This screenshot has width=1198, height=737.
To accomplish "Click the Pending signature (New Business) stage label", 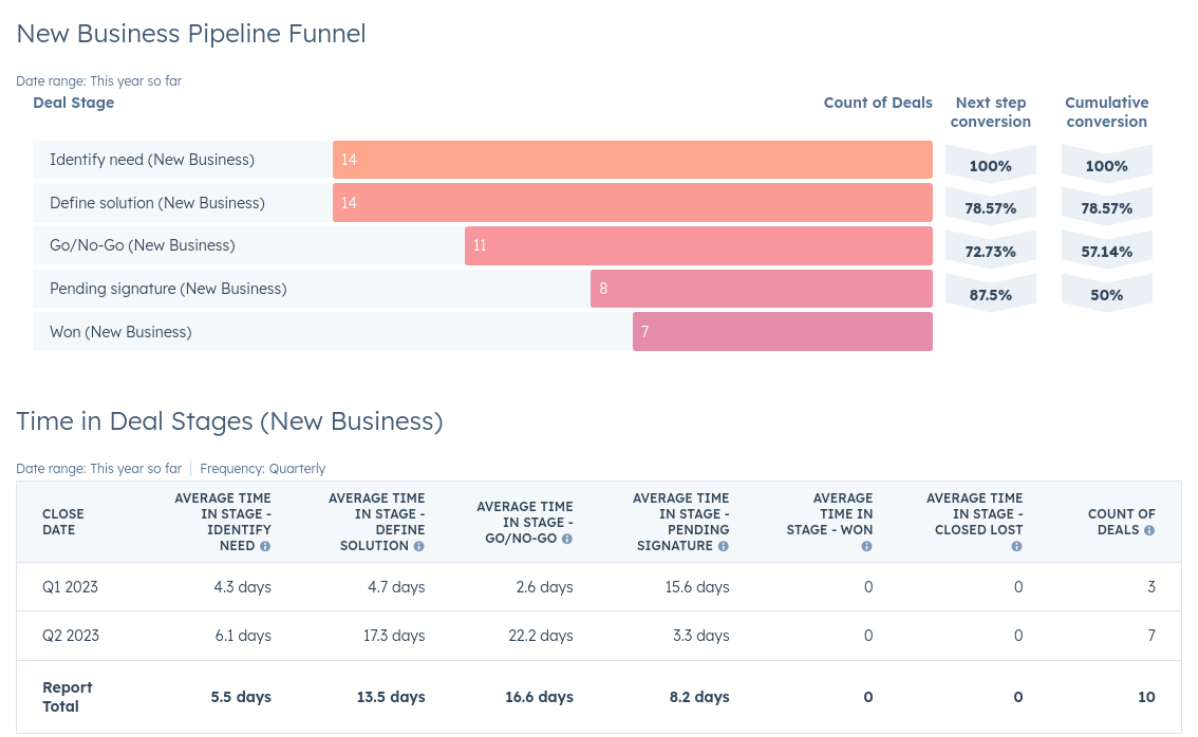I will (168, 289).
